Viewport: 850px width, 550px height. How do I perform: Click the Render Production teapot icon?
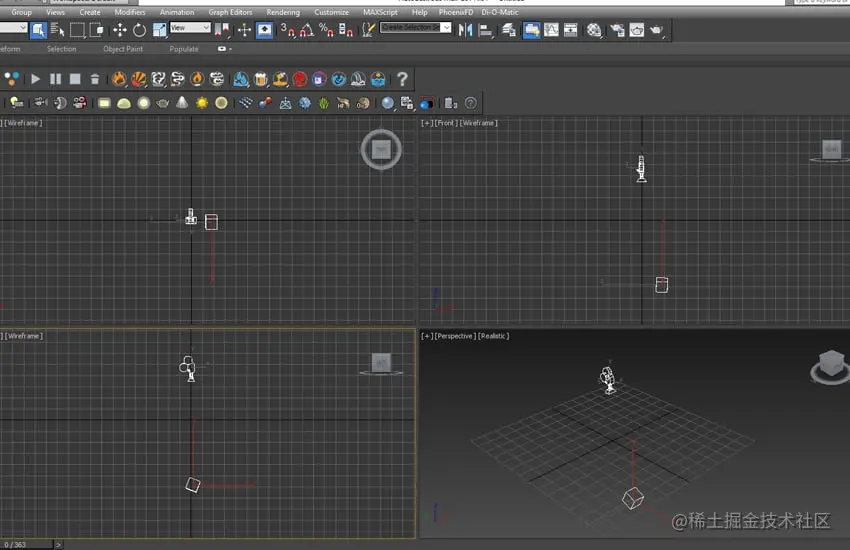click(657, 30)
